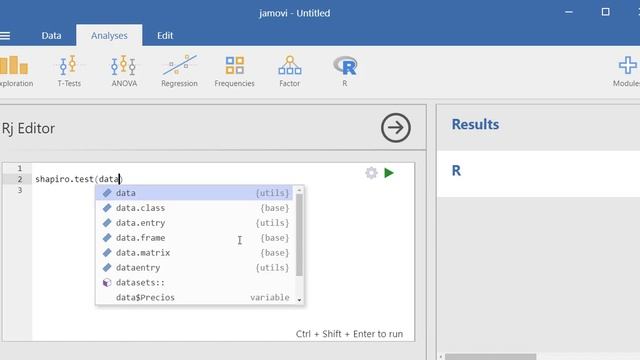Open Rj Editor settings gear
The height and width of the screenshot is (360, 640).
371,173
